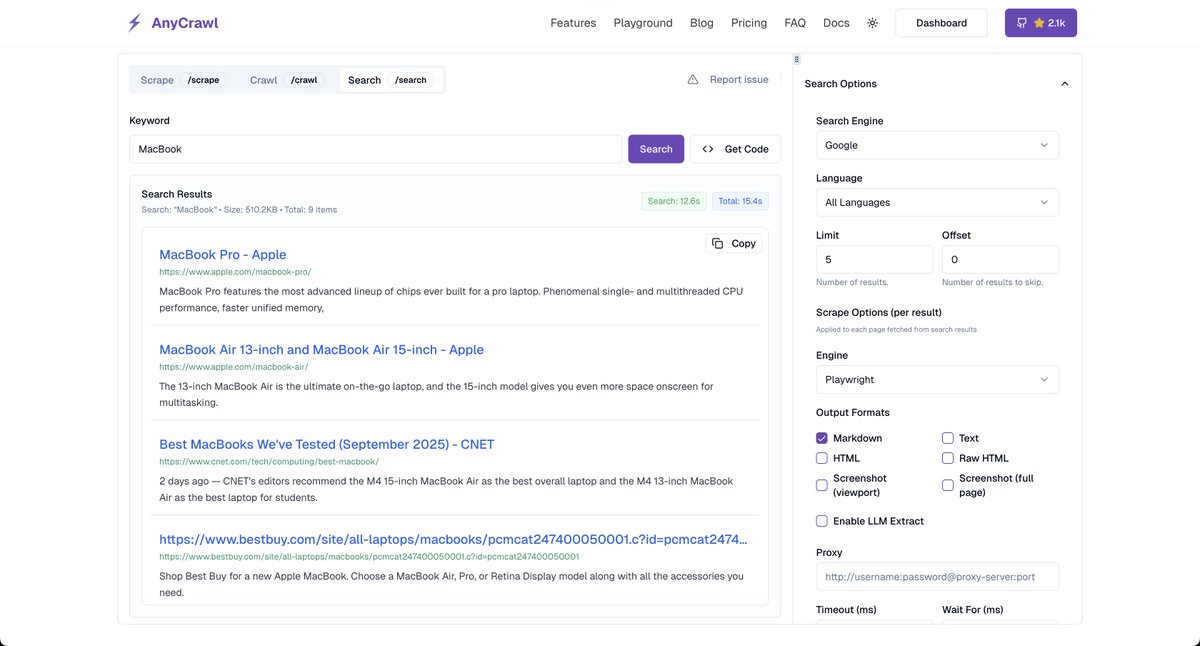The height and width of the screenshot is (646, 1200).
Task: Go to Playground in the top navigation
Action: 643,23
